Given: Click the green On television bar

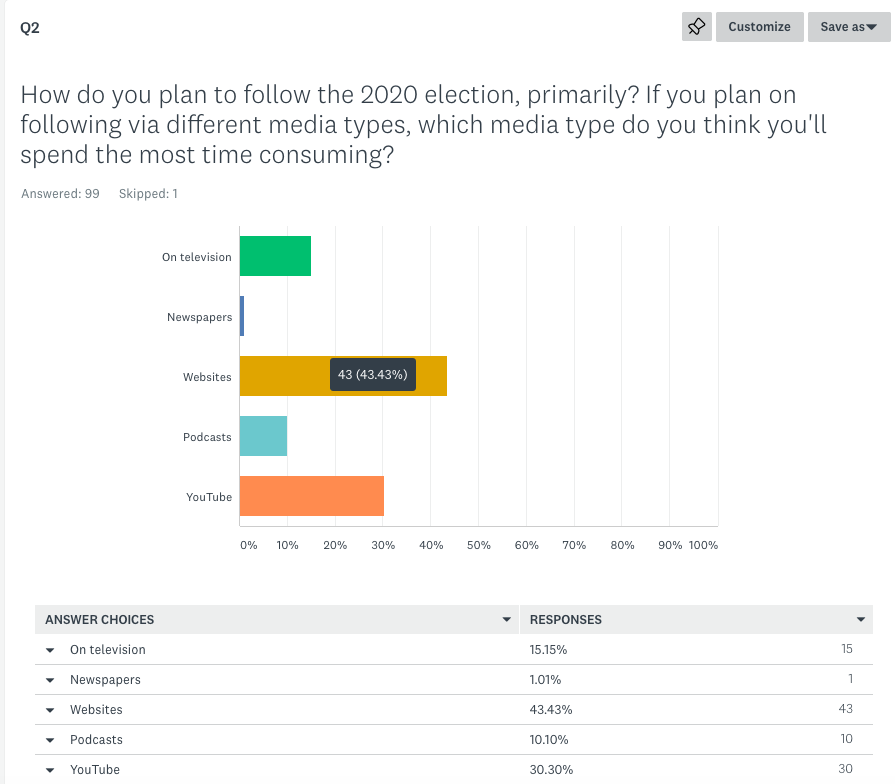Looking at the screenshot, I should coord(275,256).
